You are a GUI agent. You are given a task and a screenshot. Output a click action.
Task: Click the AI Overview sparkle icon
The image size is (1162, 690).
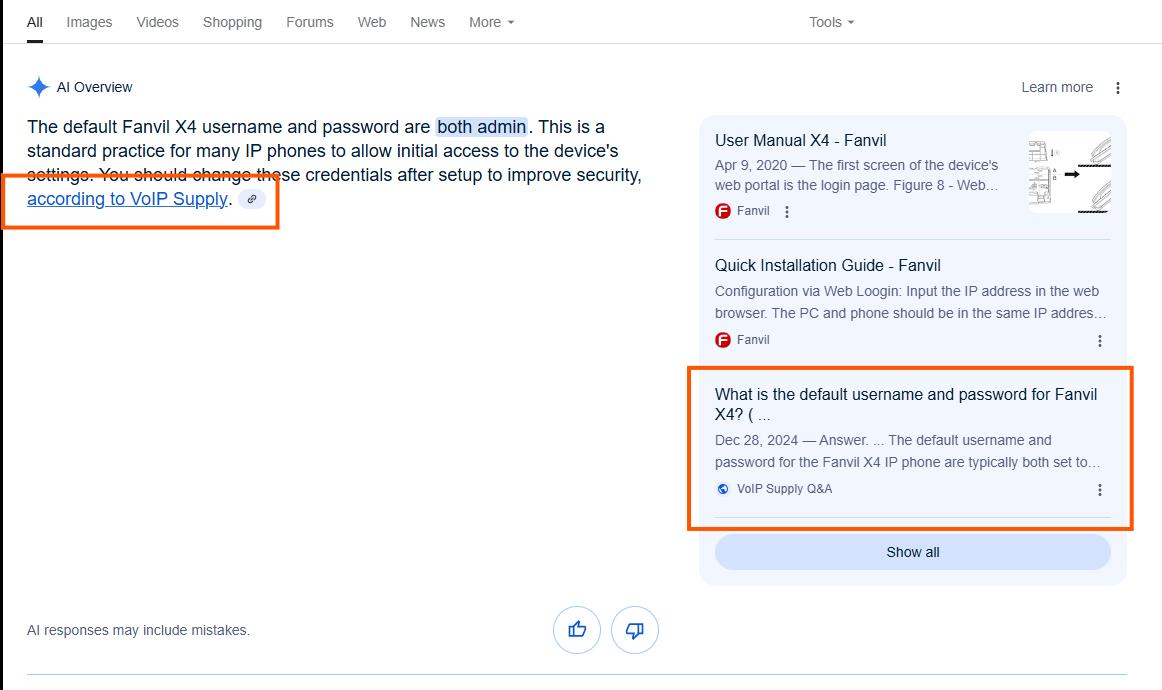[39, 87]
